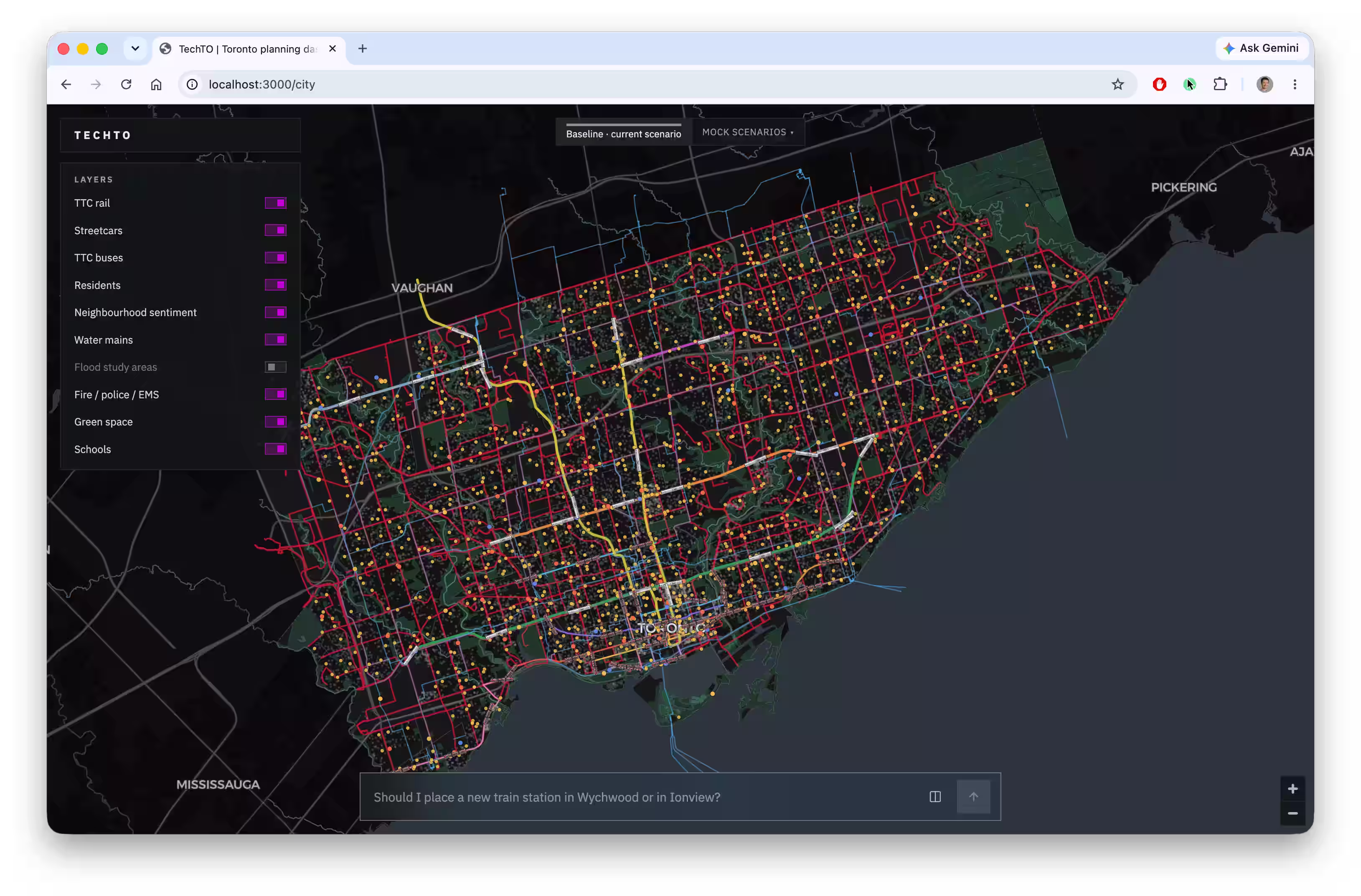Open the tab search chevron
Screen dimensions: 1361x896
135,48
